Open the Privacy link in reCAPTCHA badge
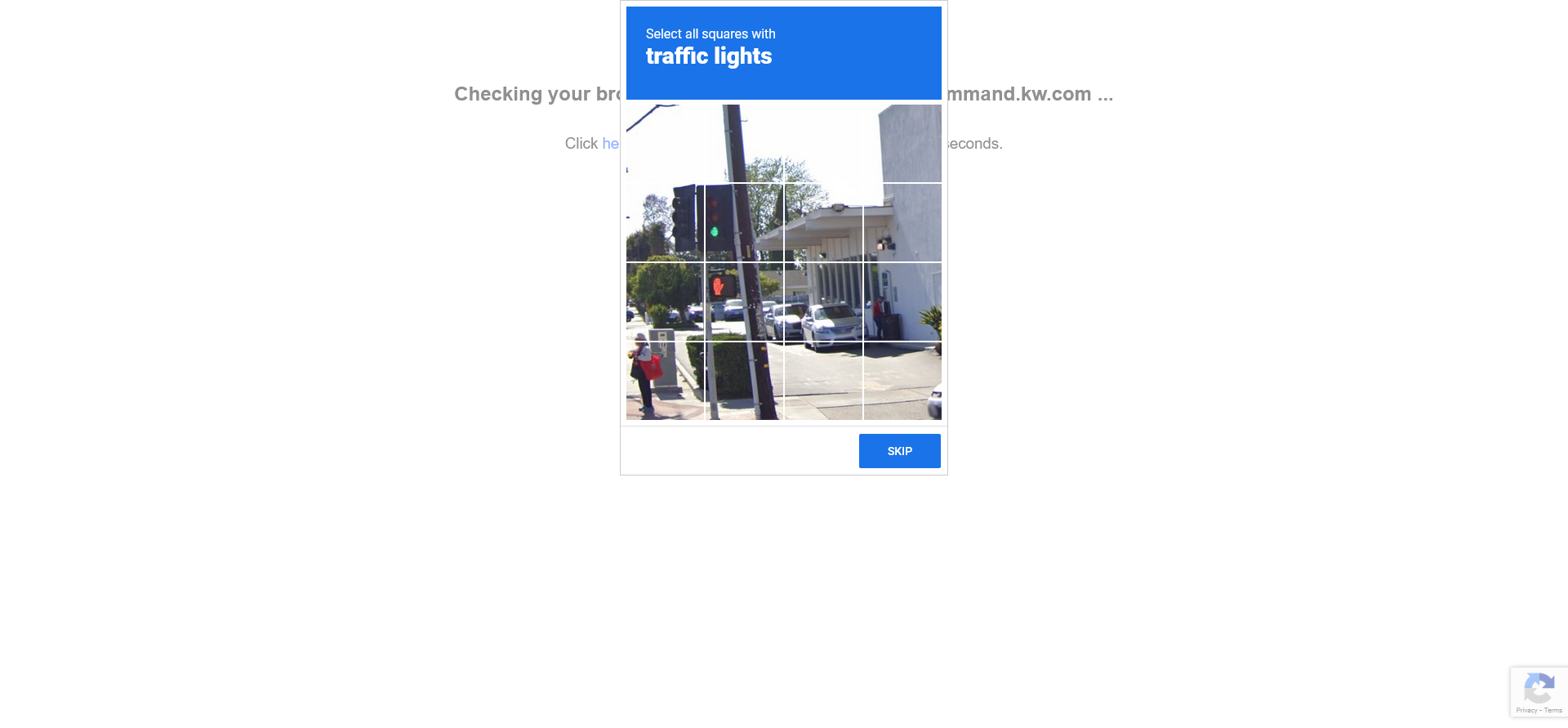 (1526, 711)
